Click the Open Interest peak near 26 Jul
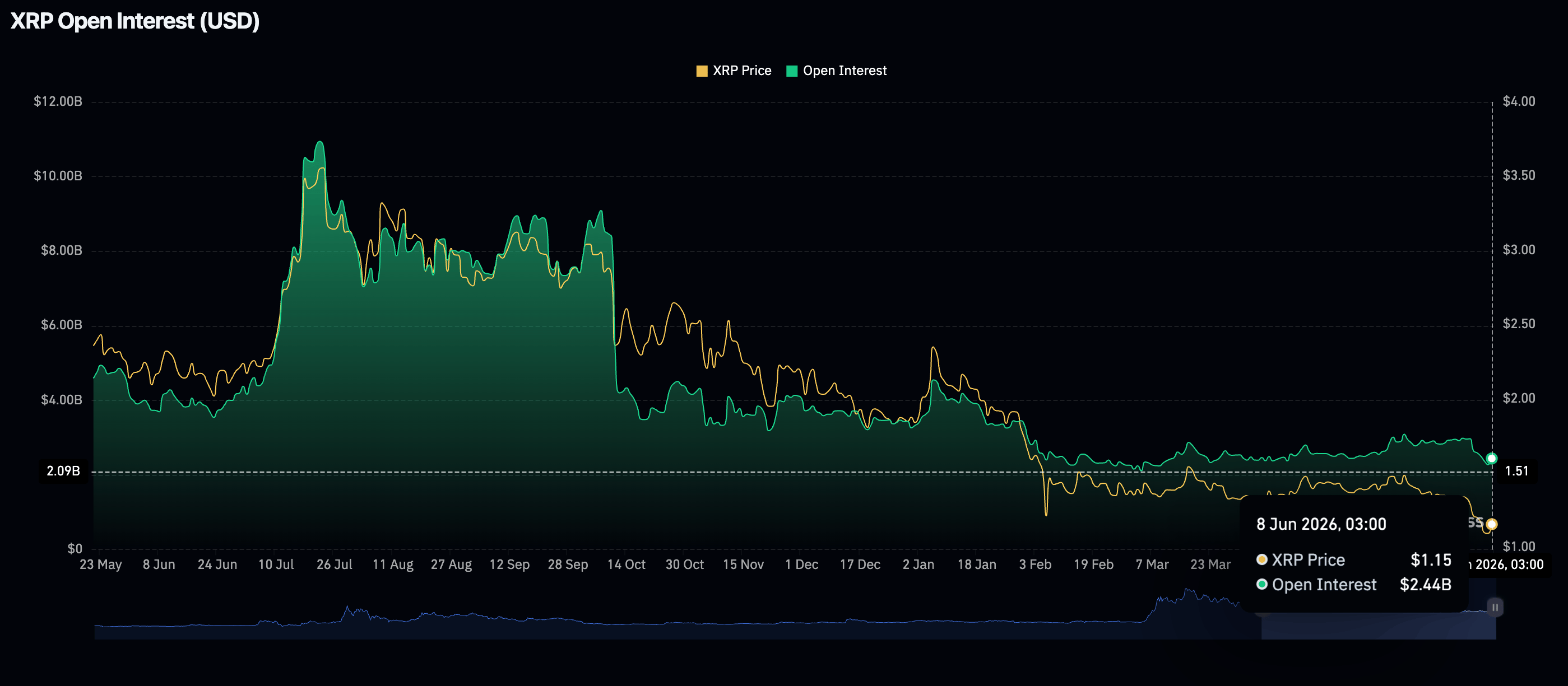 (x=319, y=143)
